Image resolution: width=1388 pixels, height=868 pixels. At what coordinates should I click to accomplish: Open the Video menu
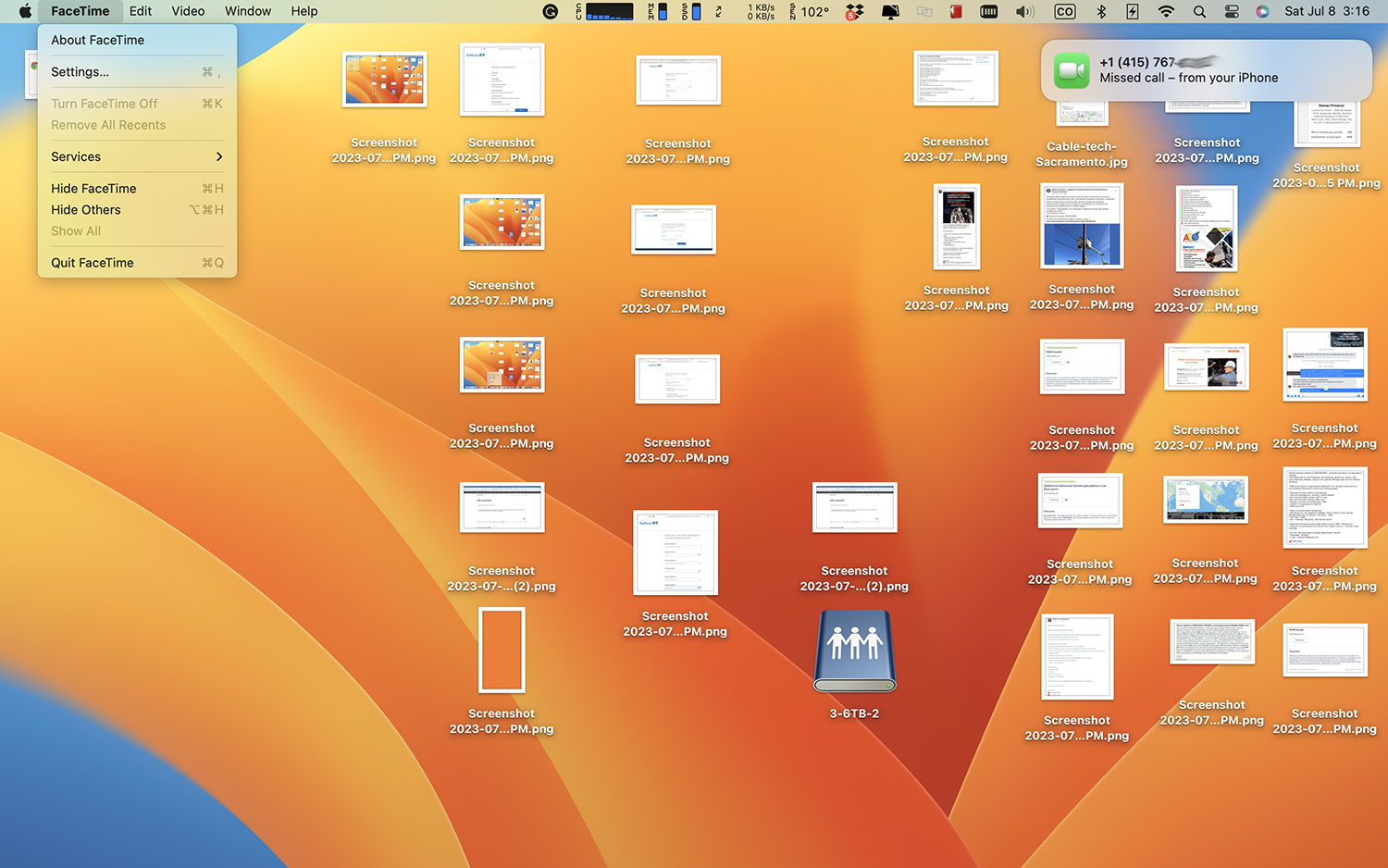coord(188,11)
